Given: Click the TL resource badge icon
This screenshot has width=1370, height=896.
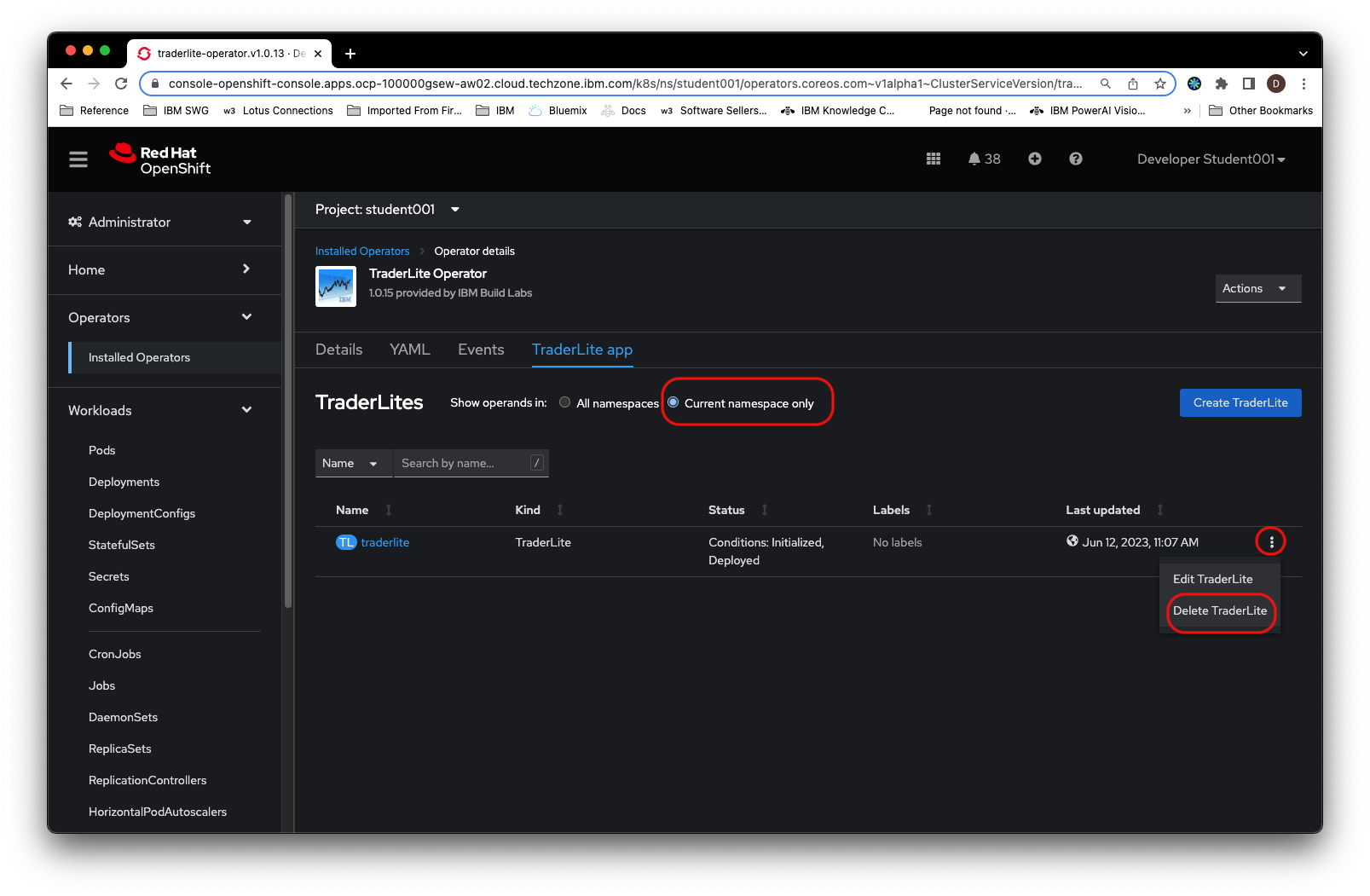Looking at the screenshot, I should click(x=346, y=542).
